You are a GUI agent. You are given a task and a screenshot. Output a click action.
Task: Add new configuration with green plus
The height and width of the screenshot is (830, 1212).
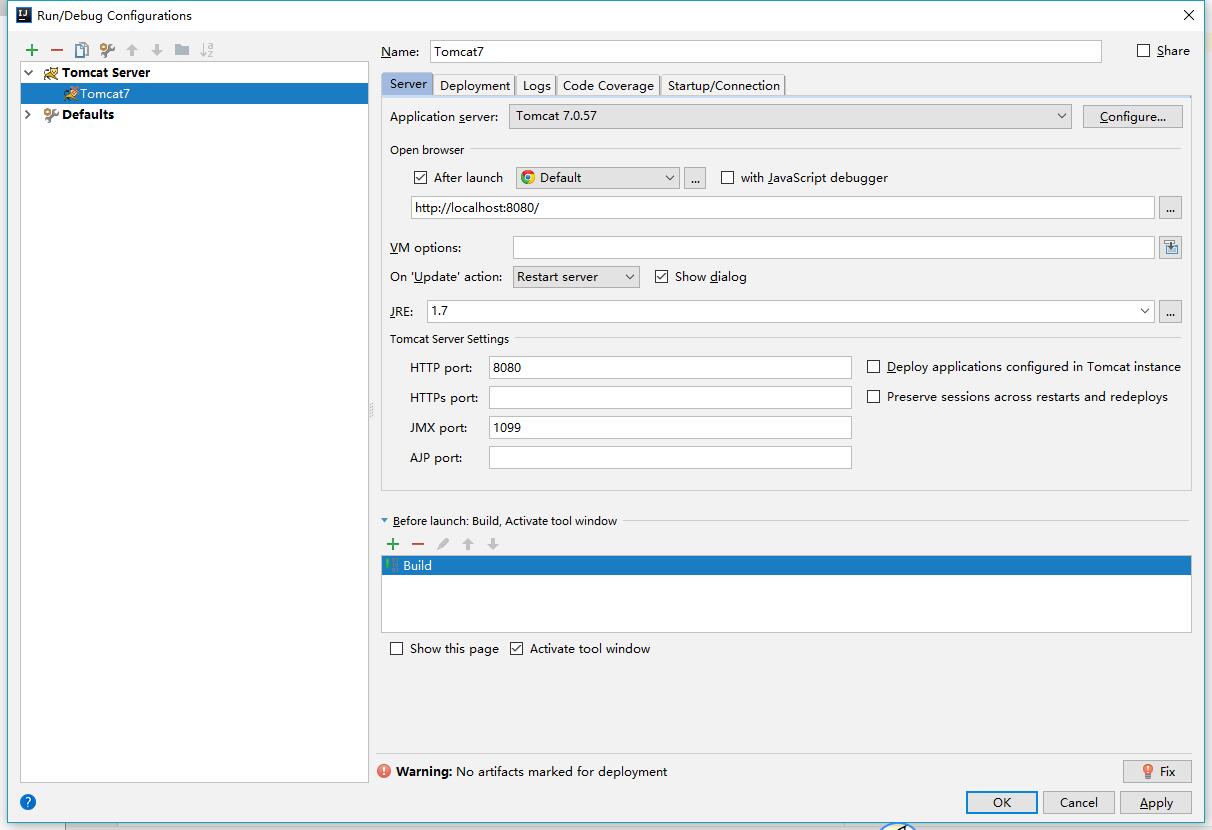pos(32,50)
